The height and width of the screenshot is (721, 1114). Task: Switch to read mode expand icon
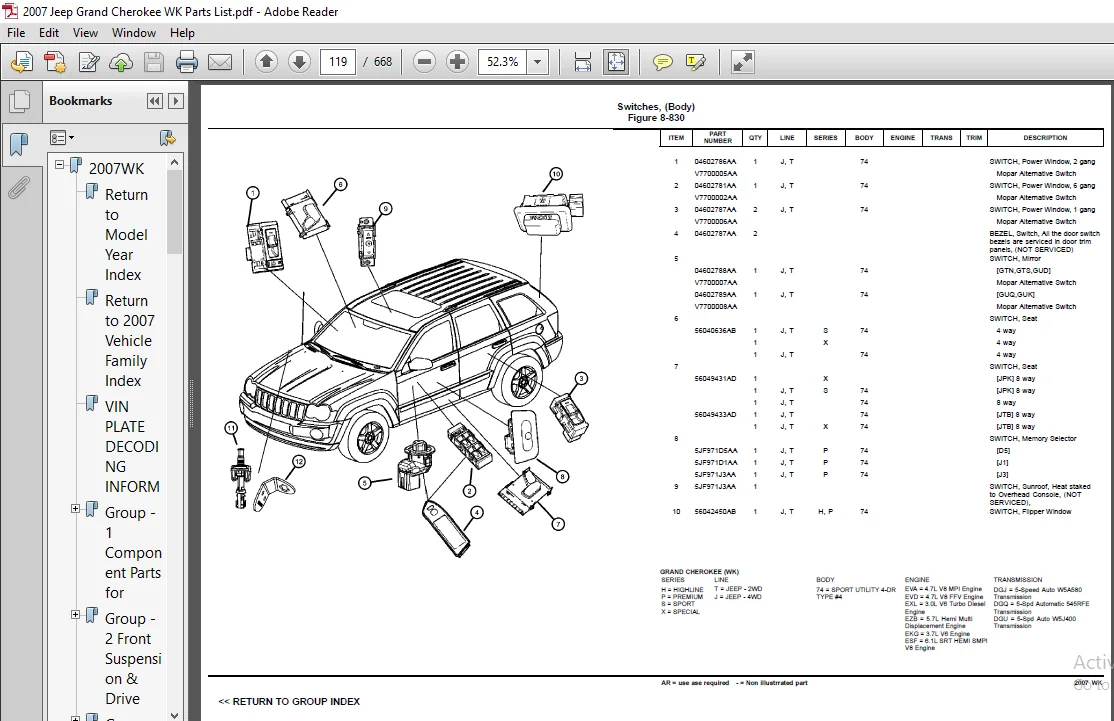tap(742, 63)
